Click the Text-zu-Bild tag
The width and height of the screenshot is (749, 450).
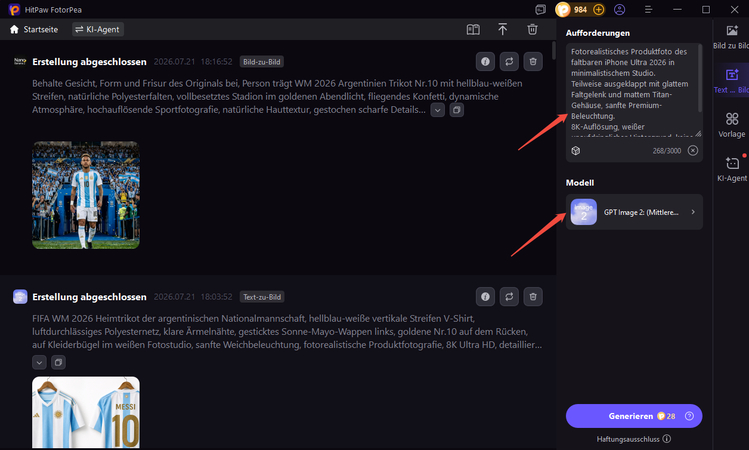tap(262, 297)
